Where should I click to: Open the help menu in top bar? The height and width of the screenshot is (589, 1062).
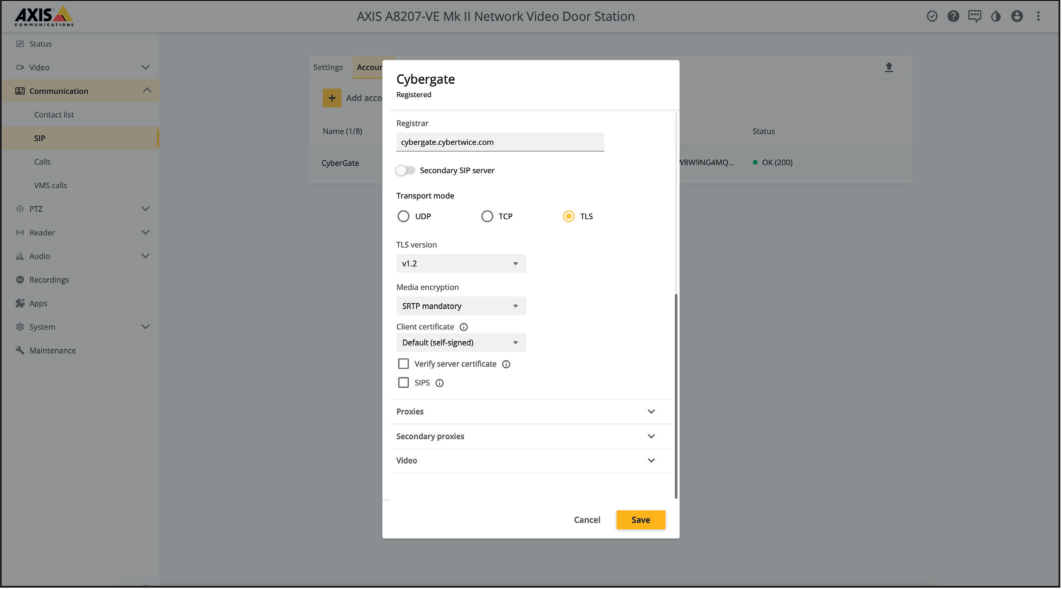(953, 15)
